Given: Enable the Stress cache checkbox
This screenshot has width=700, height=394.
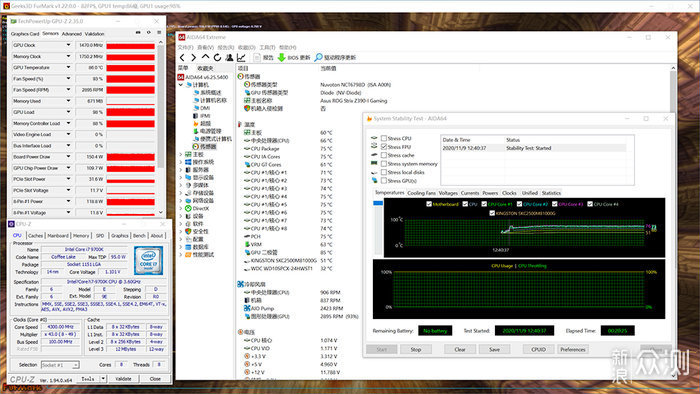Looking at the screenshot, I should coord(383,155).
